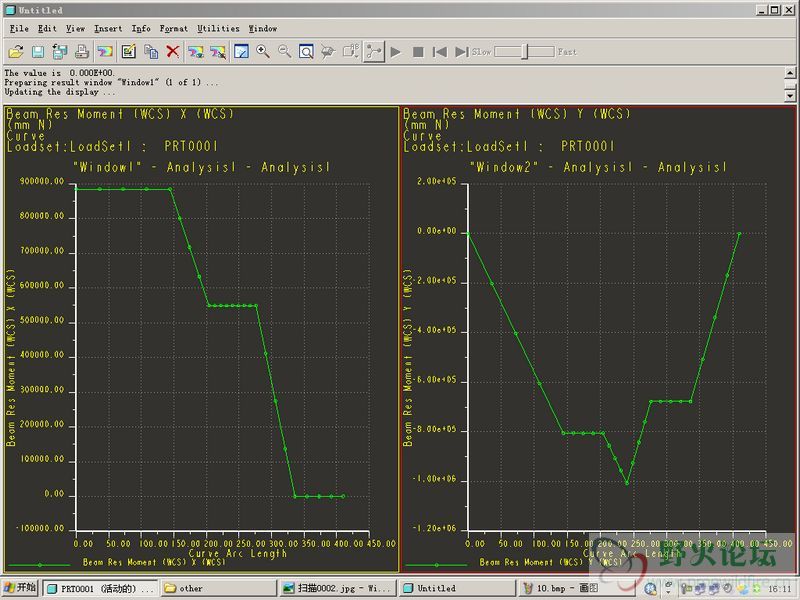
Task: Toggle the graph curve points button
Action: (374, 51)
